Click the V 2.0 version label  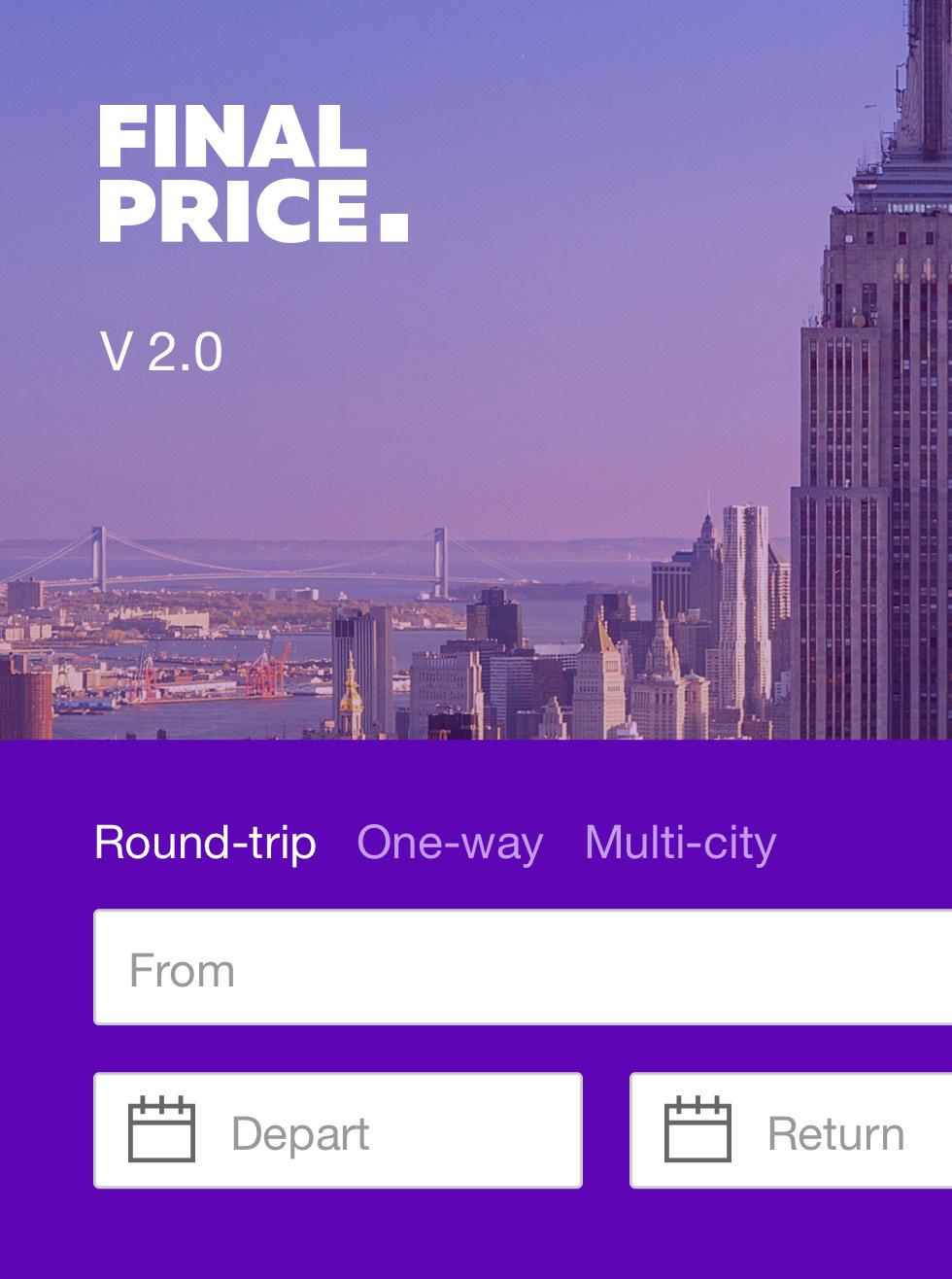pyautogui.click(x=161, y=352)
